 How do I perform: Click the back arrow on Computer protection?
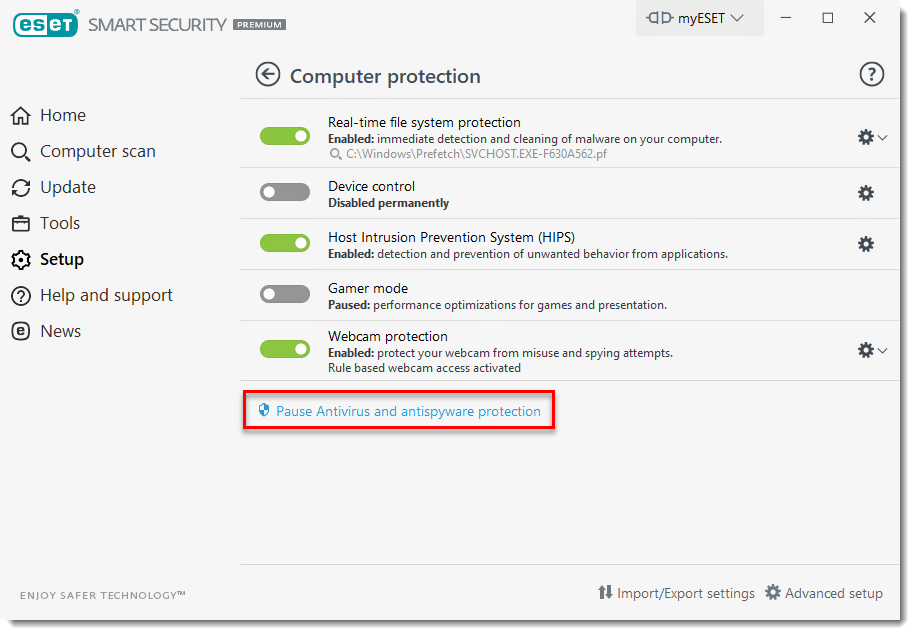pos(267,74)
